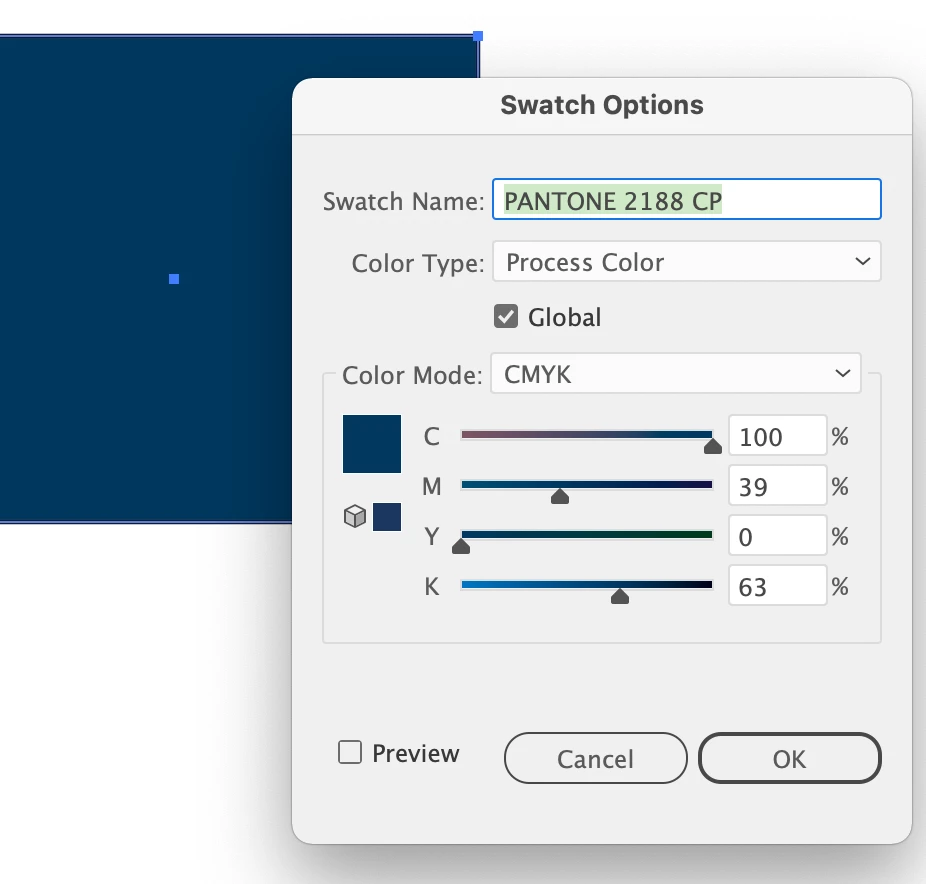The width and height of the screenshot is (926, 884).
Task: Open the Color Type dropdown
Action: (687, 261)
